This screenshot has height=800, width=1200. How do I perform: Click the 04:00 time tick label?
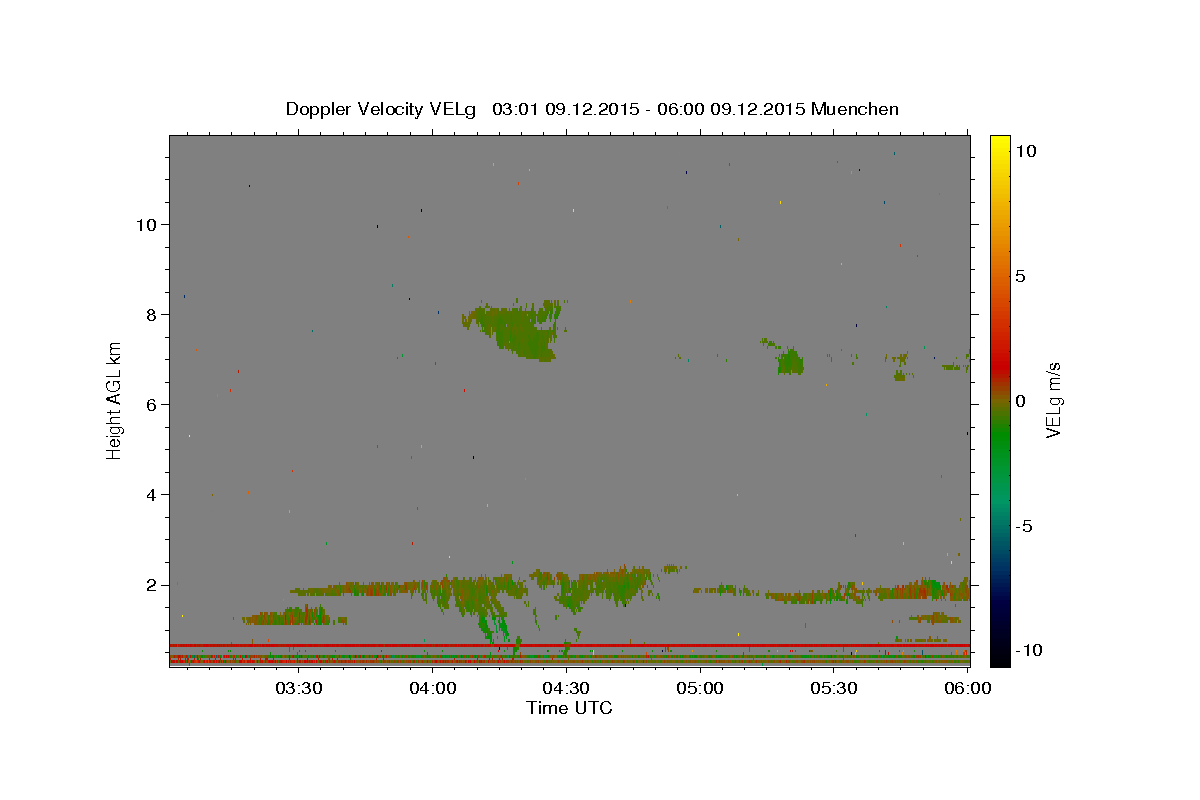[x=432, y=688]
